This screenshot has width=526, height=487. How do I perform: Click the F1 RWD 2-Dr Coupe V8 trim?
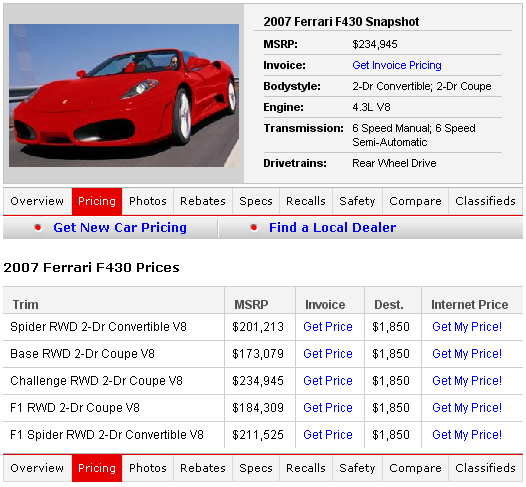point(75,408)
